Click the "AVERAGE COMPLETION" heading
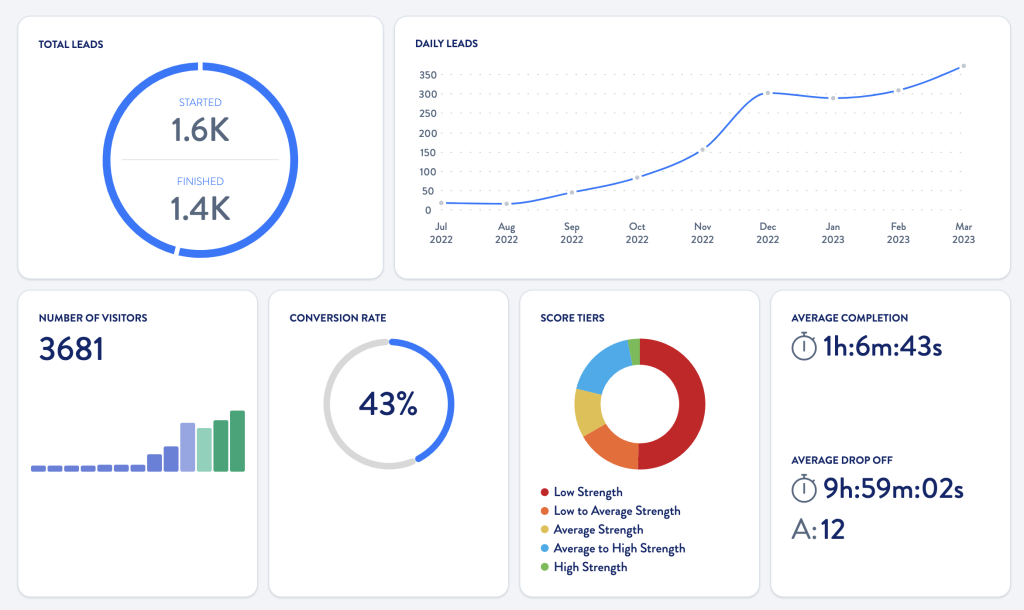The height and width of the screenshot is (610, 1024). (850, 318)
